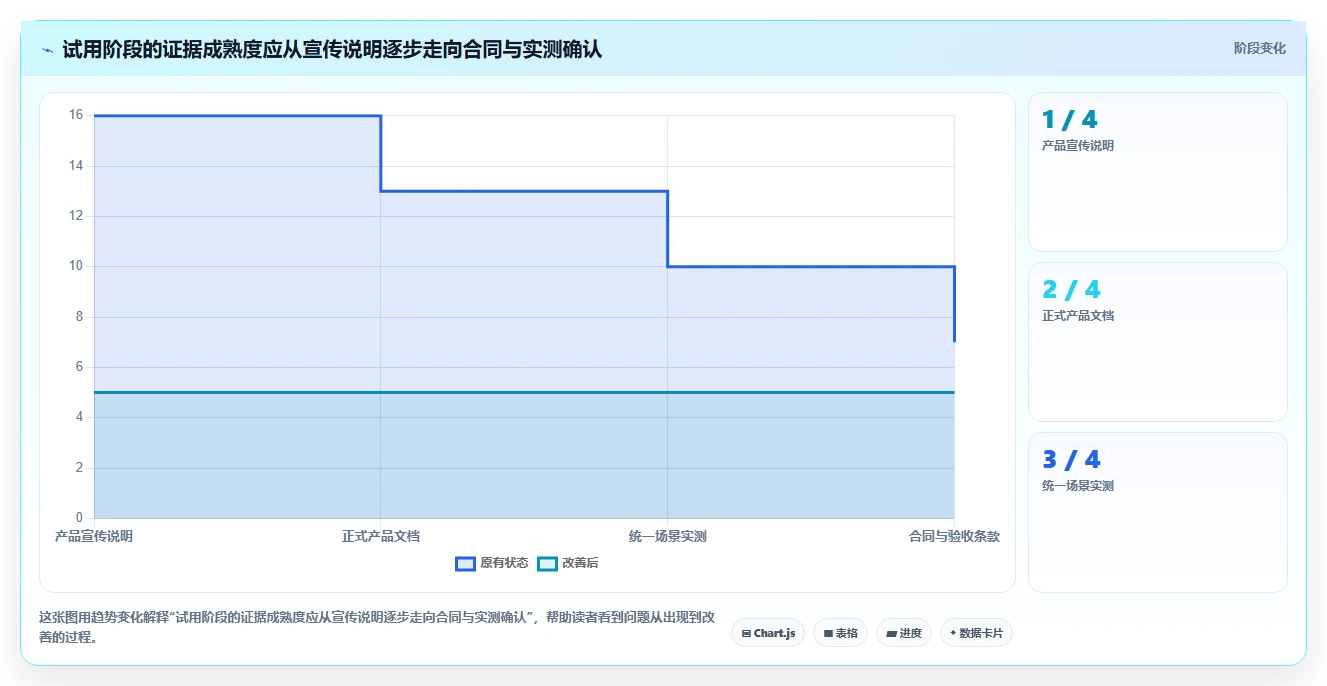Click the 正式产品文档 x-axis label
The image size is (1327, 686).
click(381, 536)
